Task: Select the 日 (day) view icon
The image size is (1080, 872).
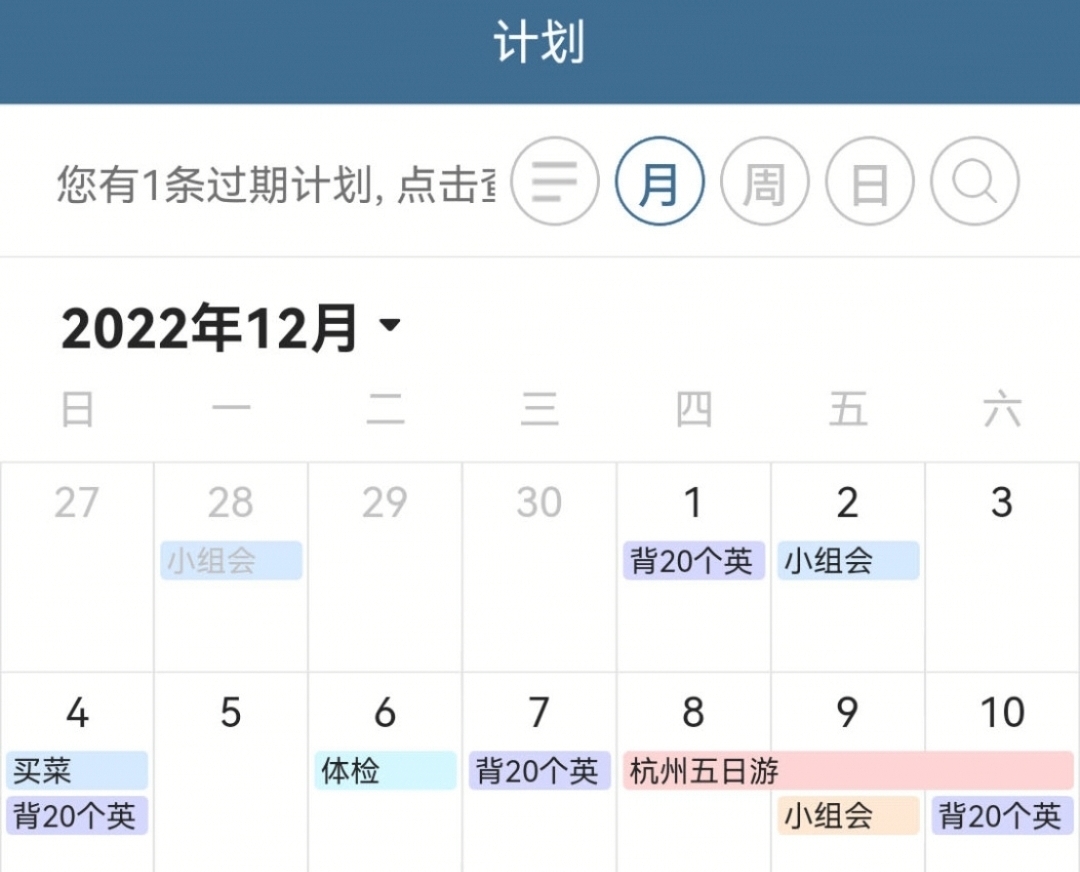Action: click(x=869, y=182)
